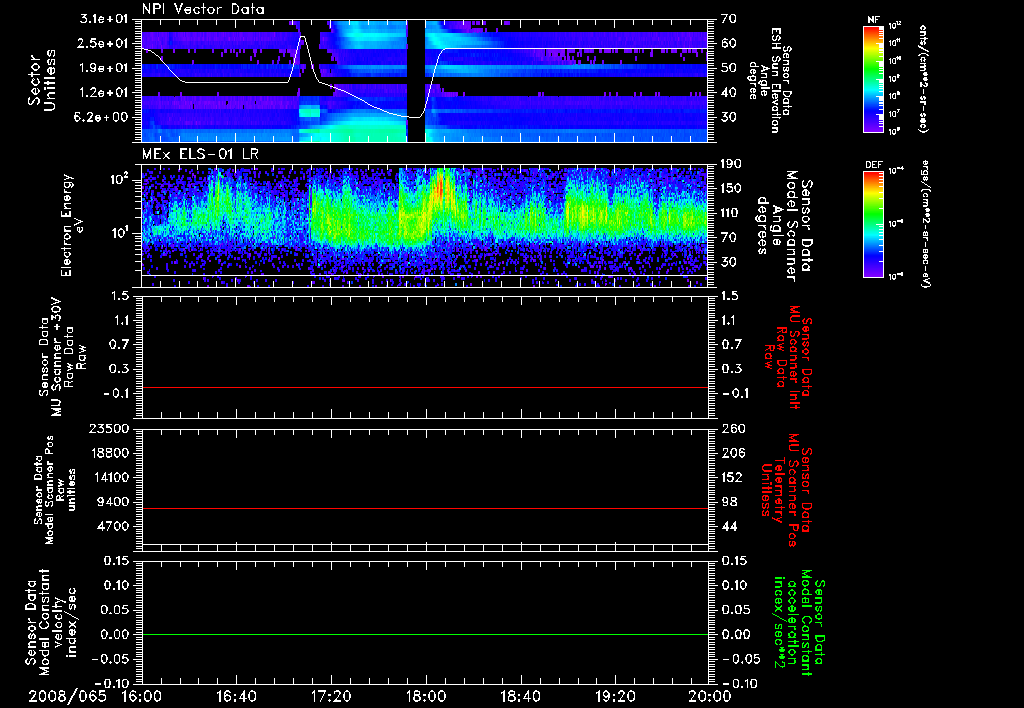
Task: Click the Electron Energy eV axis title
Action: coord(73,225)
